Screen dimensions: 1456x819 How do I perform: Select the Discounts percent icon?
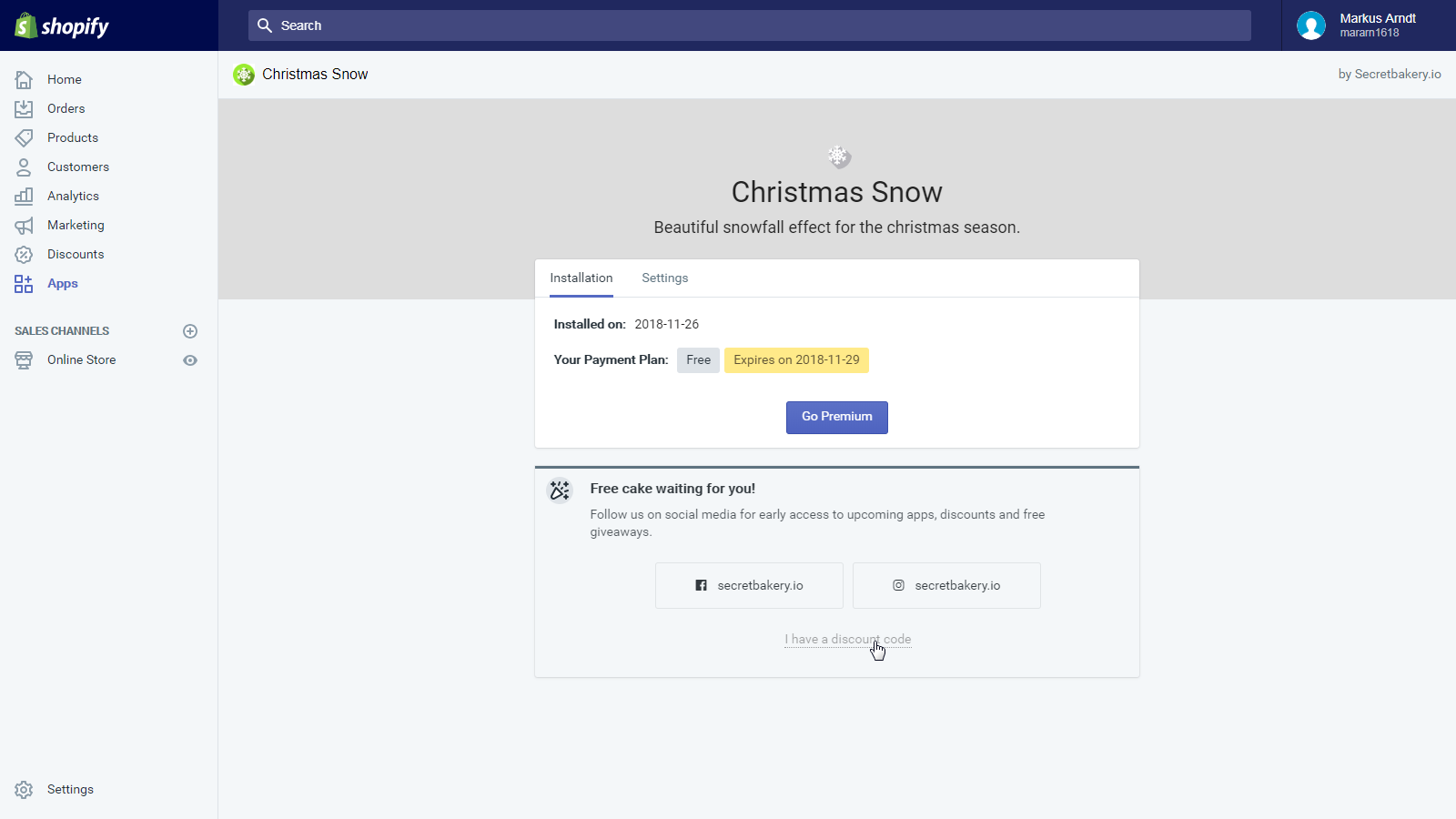[24, 254]
